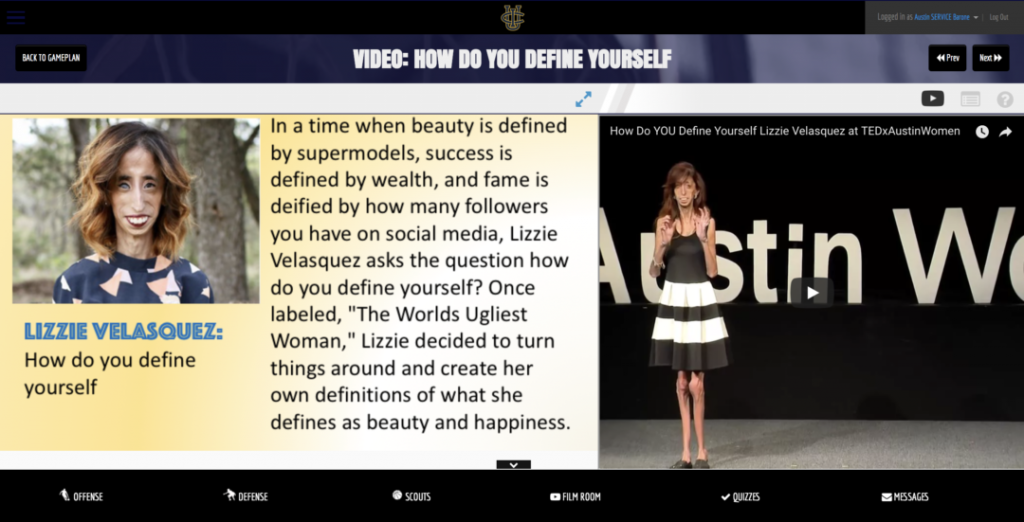
Task: Open the hamburger menu in top-left corner
Action: pyautogui.click(x=16, y=17)
